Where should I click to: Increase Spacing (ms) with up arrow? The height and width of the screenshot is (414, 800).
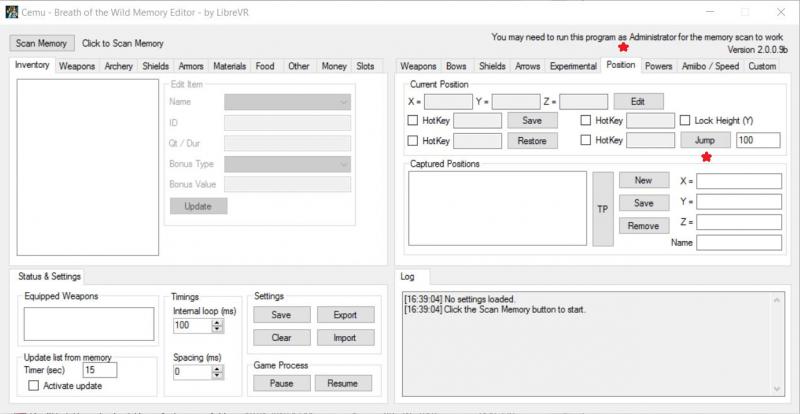218,369
